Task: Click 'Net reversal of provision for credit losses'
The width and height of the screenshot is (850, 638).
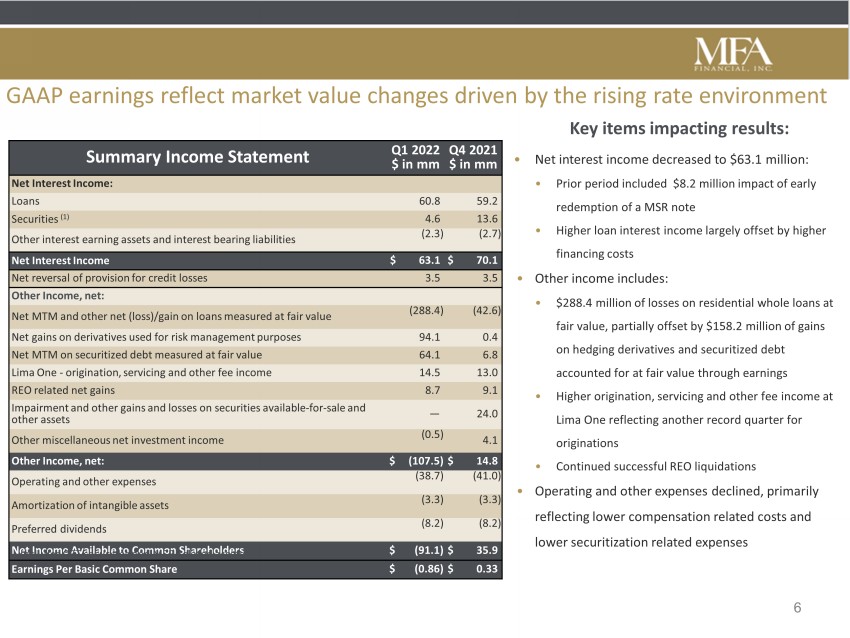Action: (x=110, y=278)
